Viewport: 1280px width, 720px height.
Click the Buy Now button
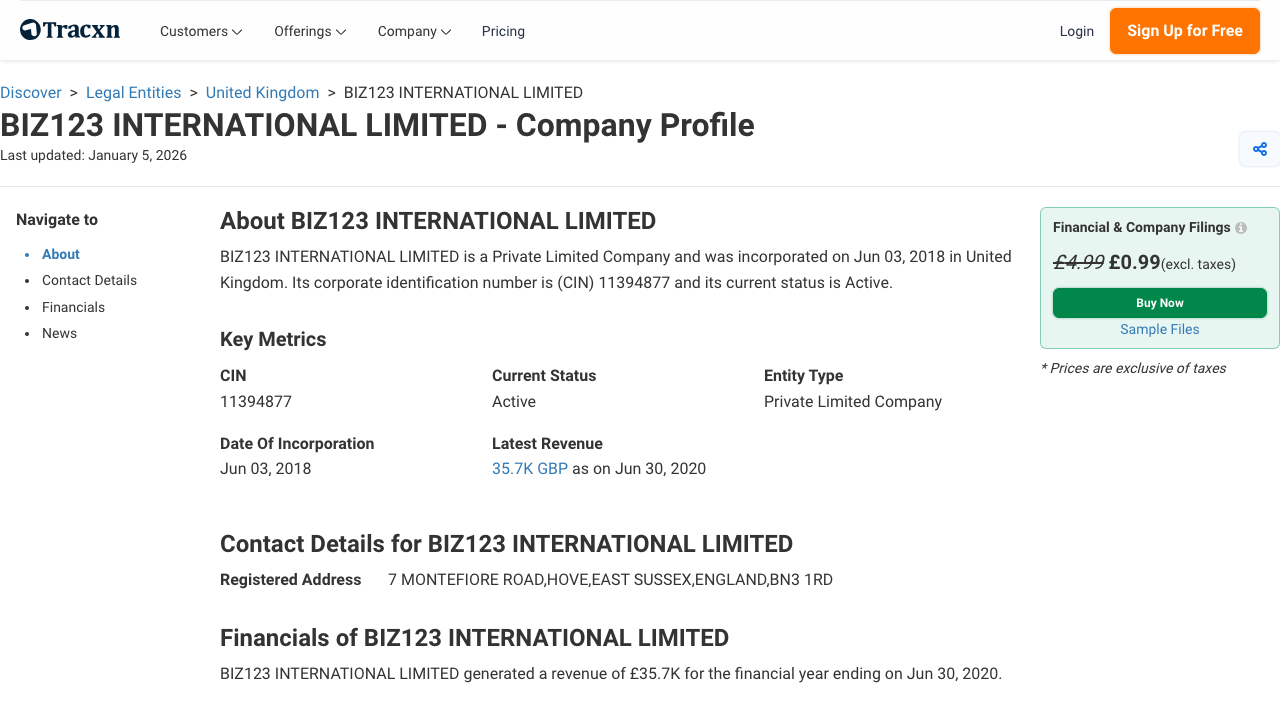(x=1159, y=302)
